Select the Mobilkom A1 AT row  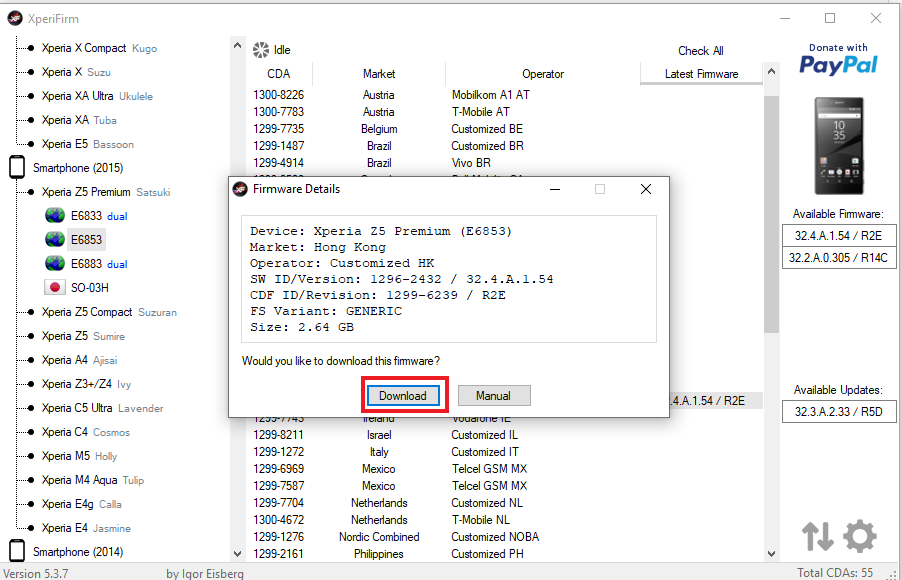coord(504,95)
